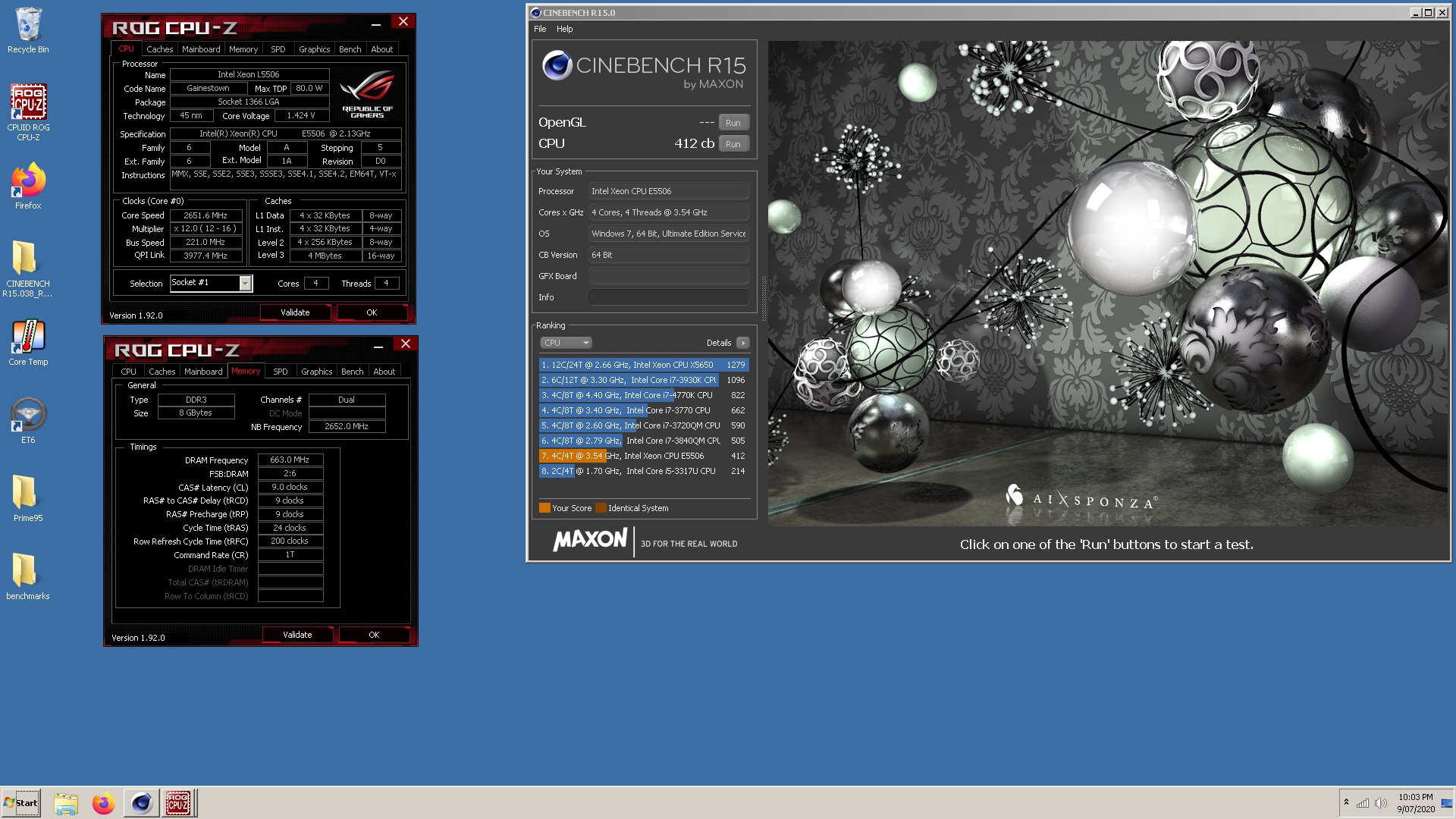Open the CPUID ROG CPU-Z desktop icon
This screenshot has width=1456, height=819.
point(28,112)
